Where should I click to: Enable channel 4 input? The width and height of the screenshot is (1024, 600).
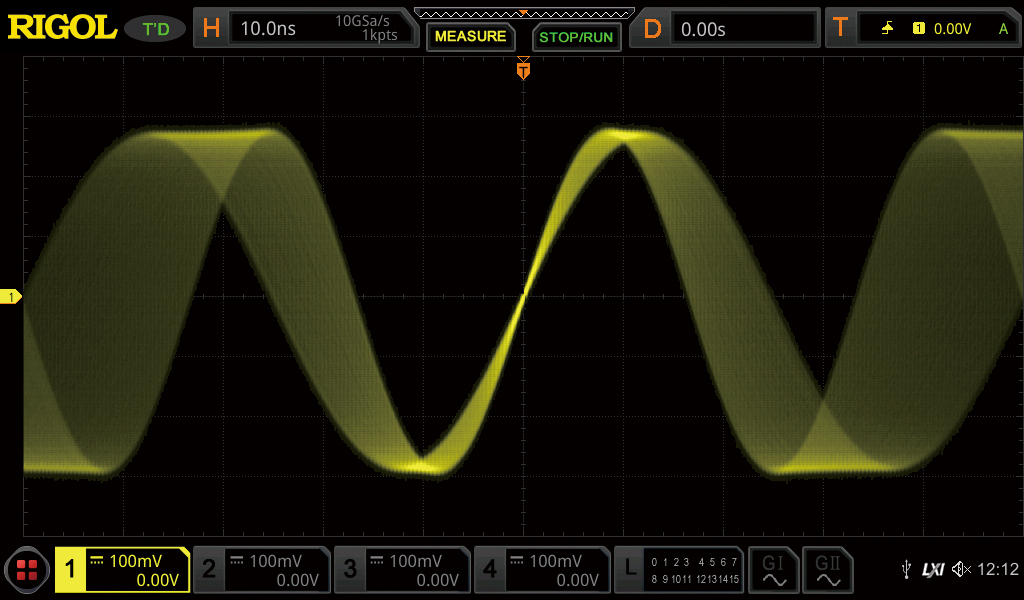(x=541, y=570)
